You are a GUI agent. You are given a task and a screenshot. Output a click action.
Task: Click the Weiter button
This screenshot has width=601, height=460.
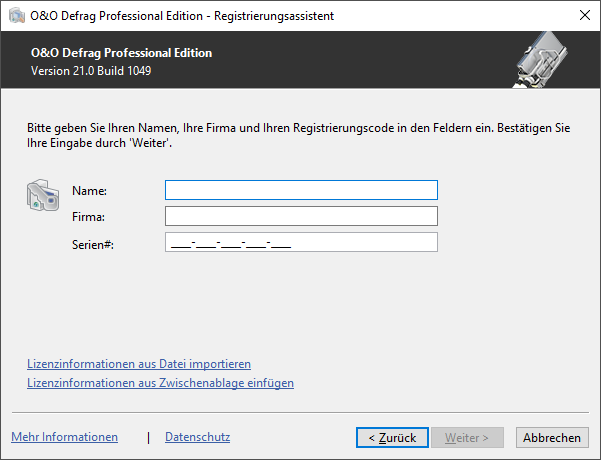[467, 438]
